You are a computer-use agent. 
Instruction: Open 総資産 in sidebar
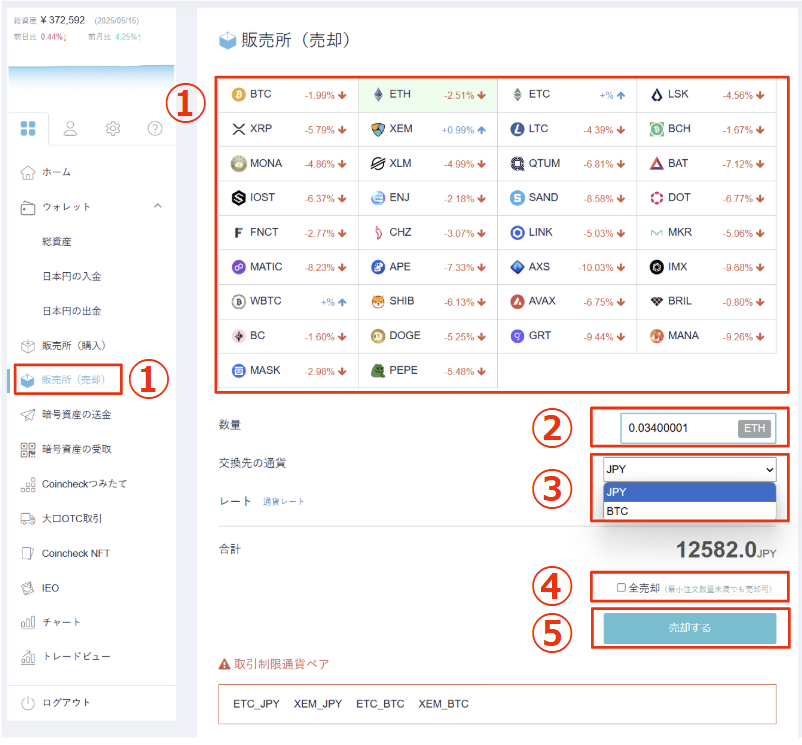point(57,242)
